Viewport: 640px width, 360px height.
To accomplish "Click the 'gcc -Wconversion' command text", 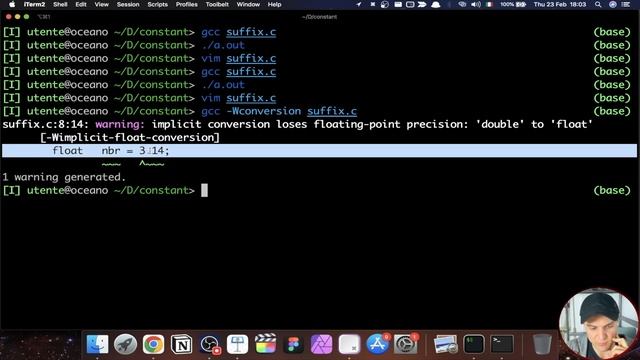I will tap(251, 111).
